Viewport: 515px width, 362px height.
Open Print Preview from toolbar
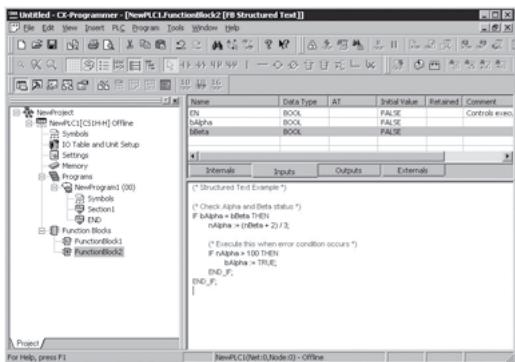pyautogui.click(x=109, y=45)
